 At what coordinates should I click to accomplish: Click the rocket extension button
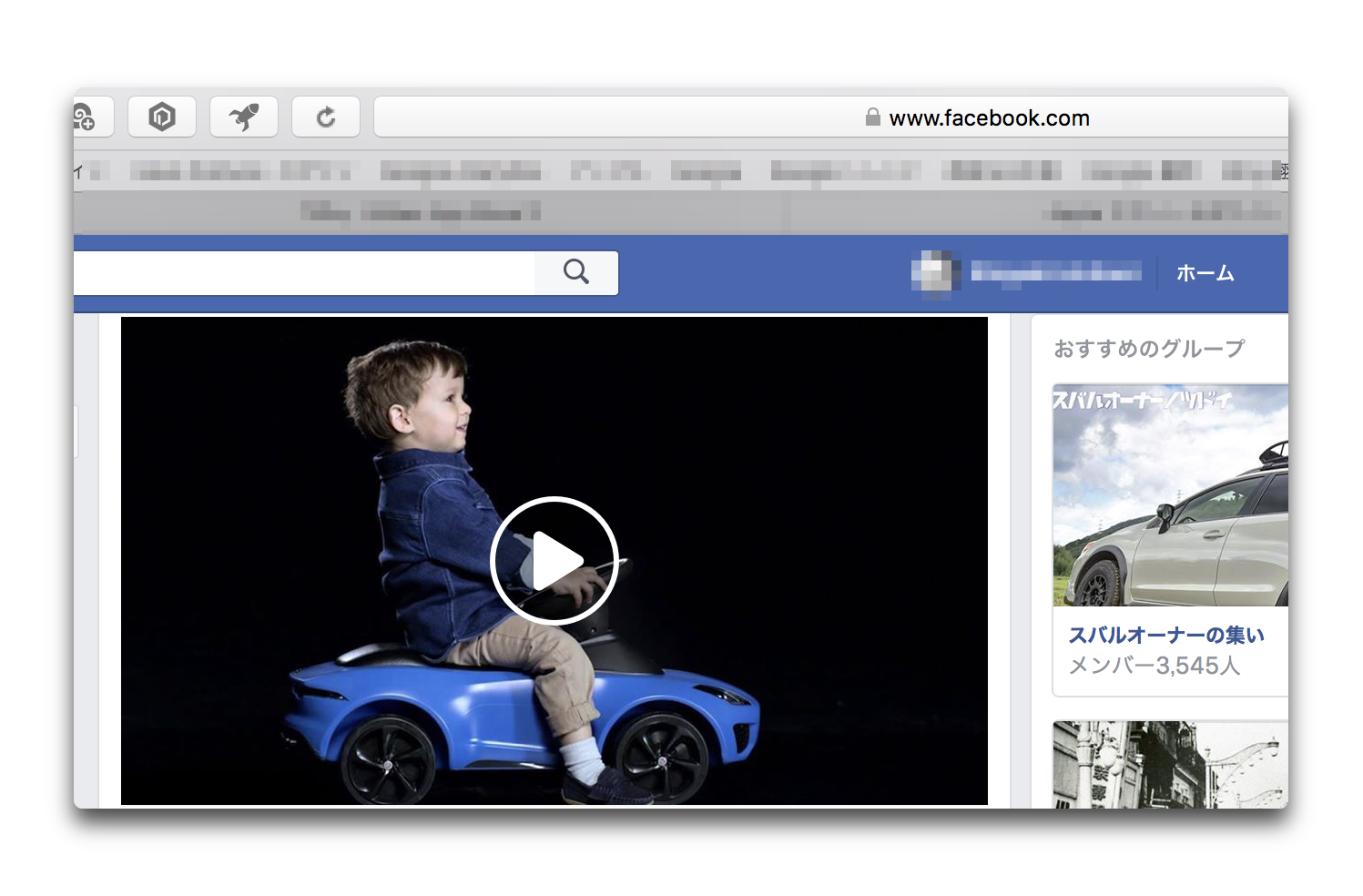[244, 117]
